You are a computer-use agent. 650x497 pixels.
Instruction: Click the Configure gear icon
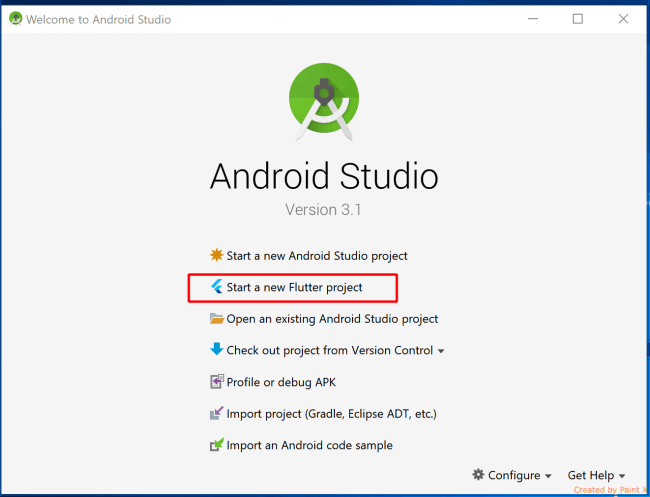pos(478,474)
